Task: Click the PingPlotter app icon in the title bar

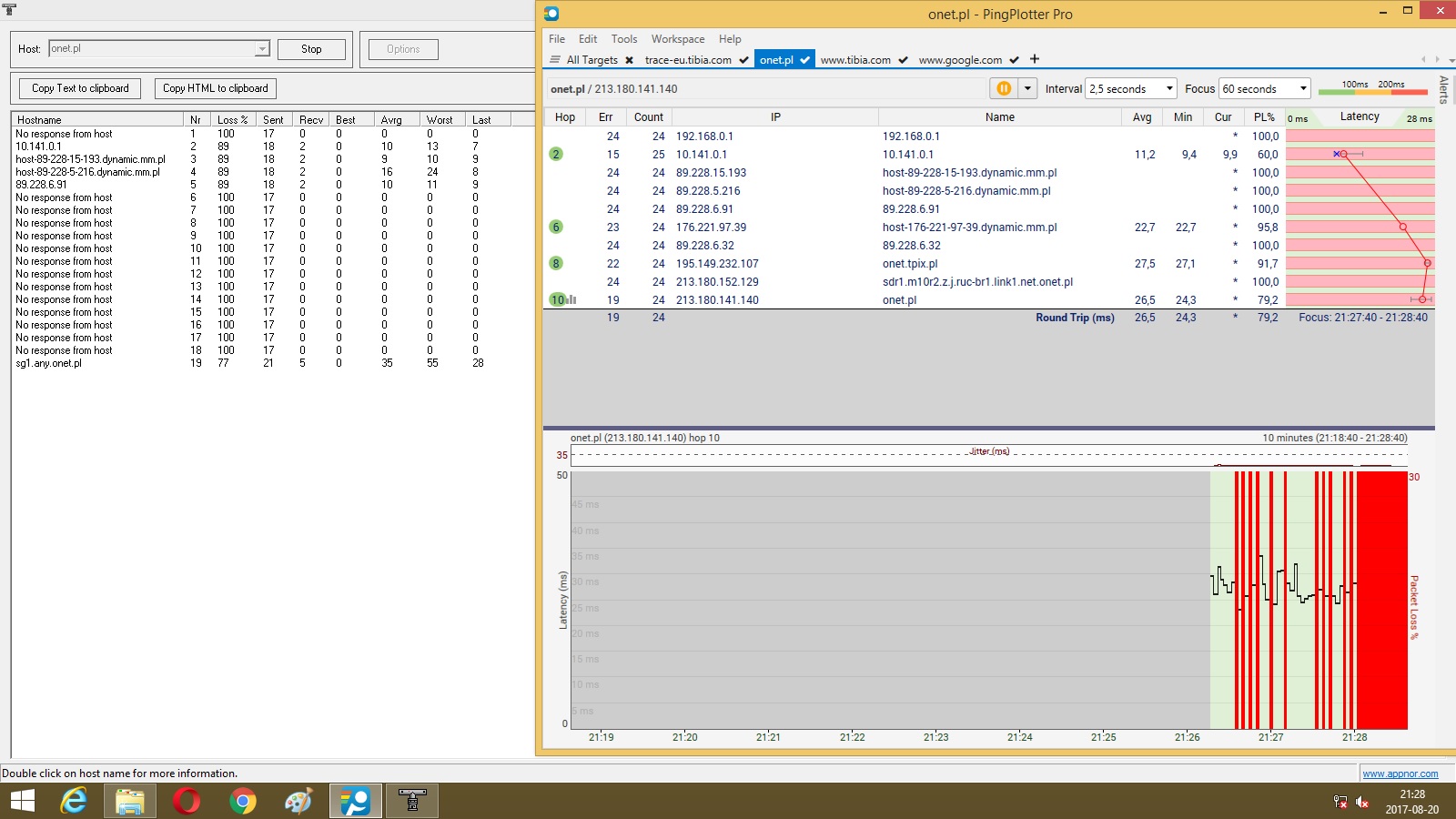Action: click(x=551, y=14)
